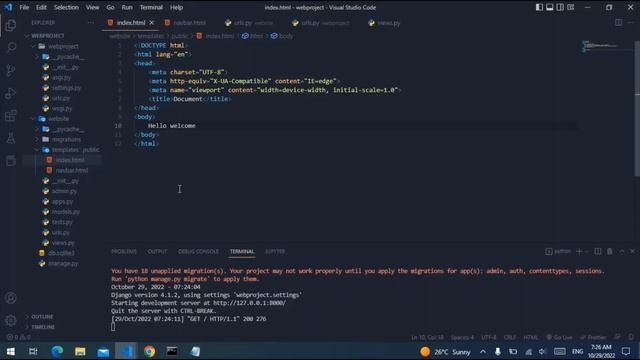Viewport: 640px width, 360px height.
Task: Open the Explorer view in activity bar
Action: pyautogui.click(x=11, y=25)
